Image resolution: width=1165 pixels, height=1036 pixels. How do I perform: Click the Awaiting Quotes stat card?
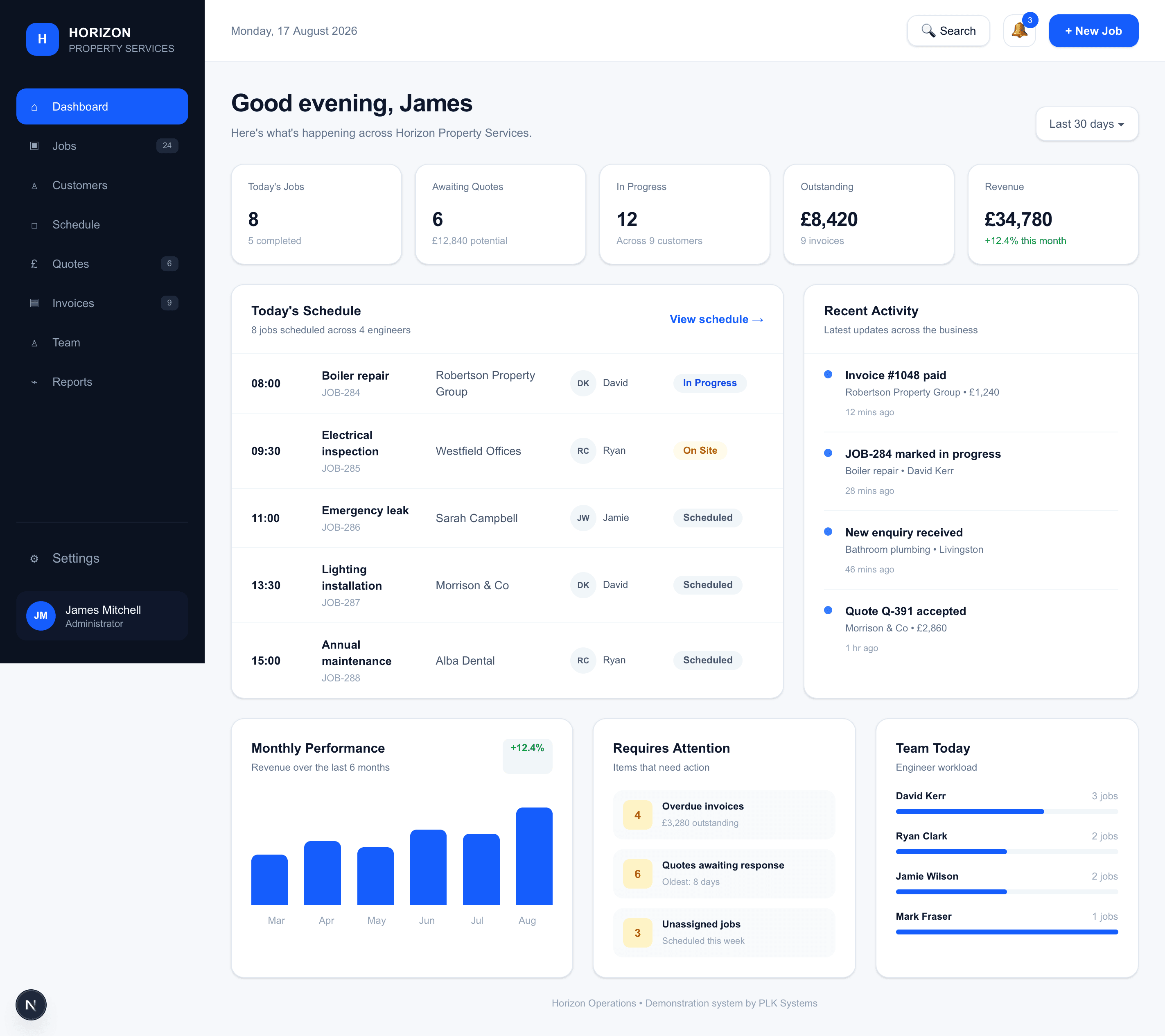[x=500, y=215]
